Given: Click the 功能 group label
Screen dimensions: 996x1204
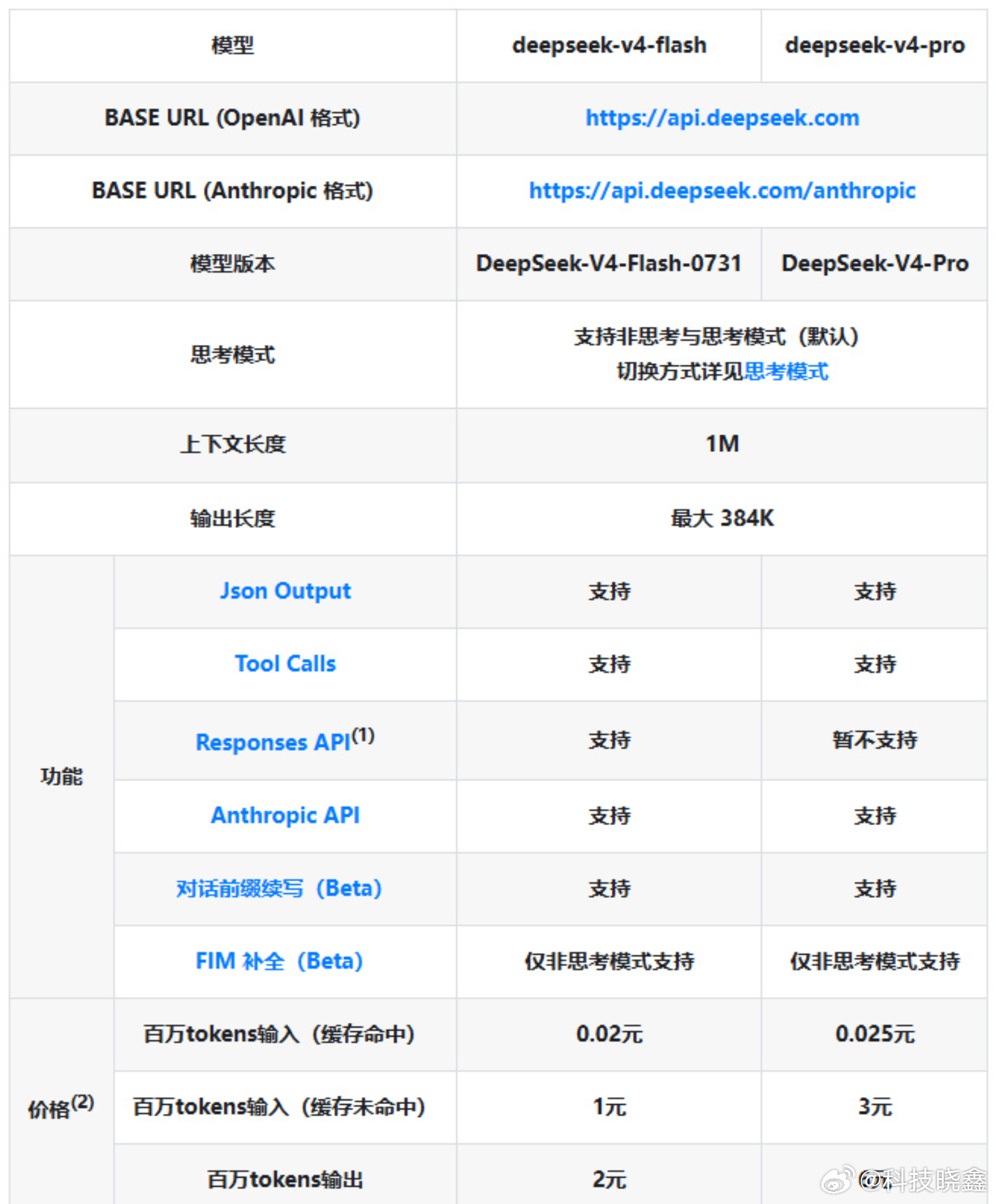Looking at the screenshot, I should [x=62, y=776].
